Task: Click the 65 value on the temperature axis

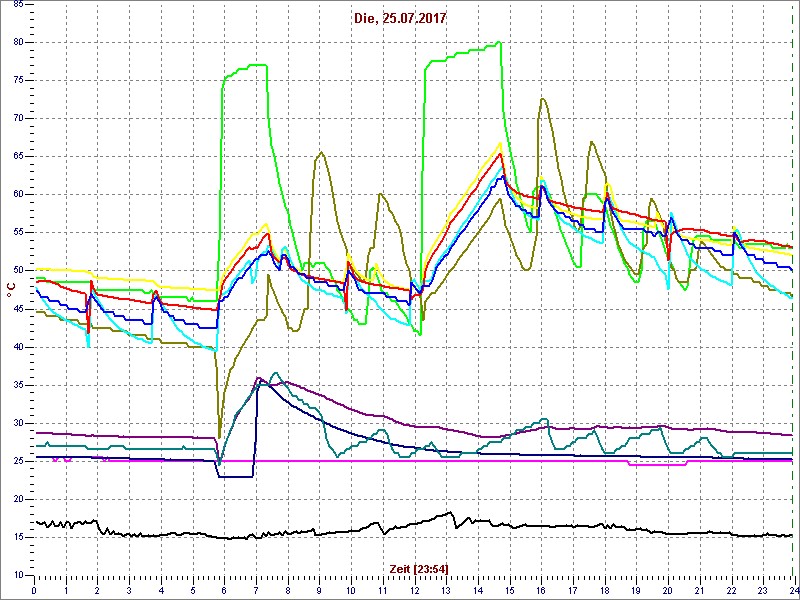Action: [x=17, y=157]
